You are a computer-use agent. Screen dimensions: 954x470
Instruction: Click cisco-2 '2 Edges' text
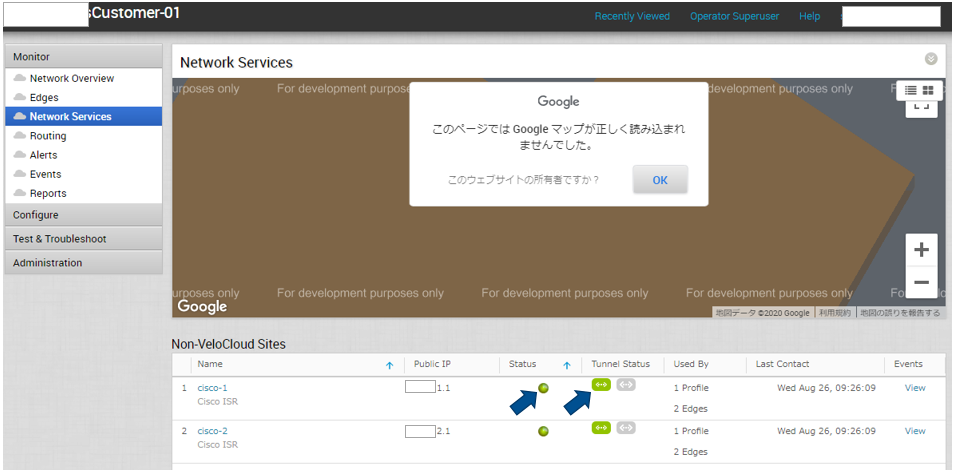[x=691, y=452]
